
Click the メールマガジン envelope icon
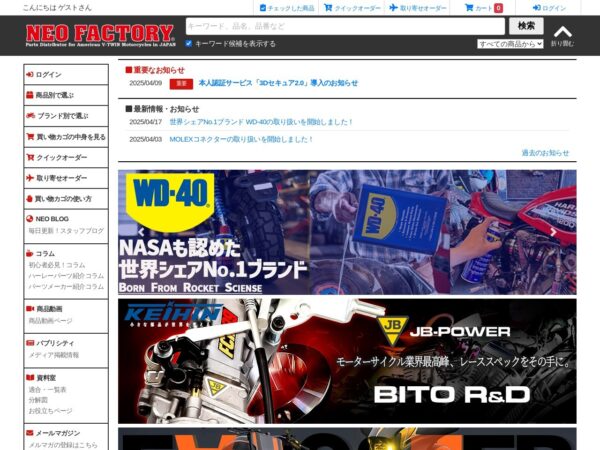(30, 433)
